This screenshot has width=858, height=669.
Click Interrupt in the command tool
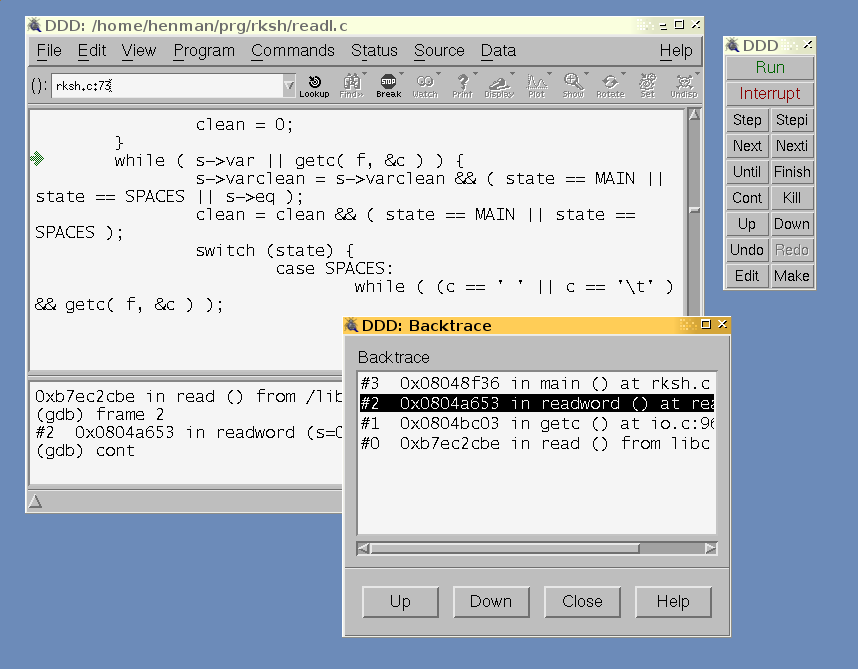tap(770, 94)
